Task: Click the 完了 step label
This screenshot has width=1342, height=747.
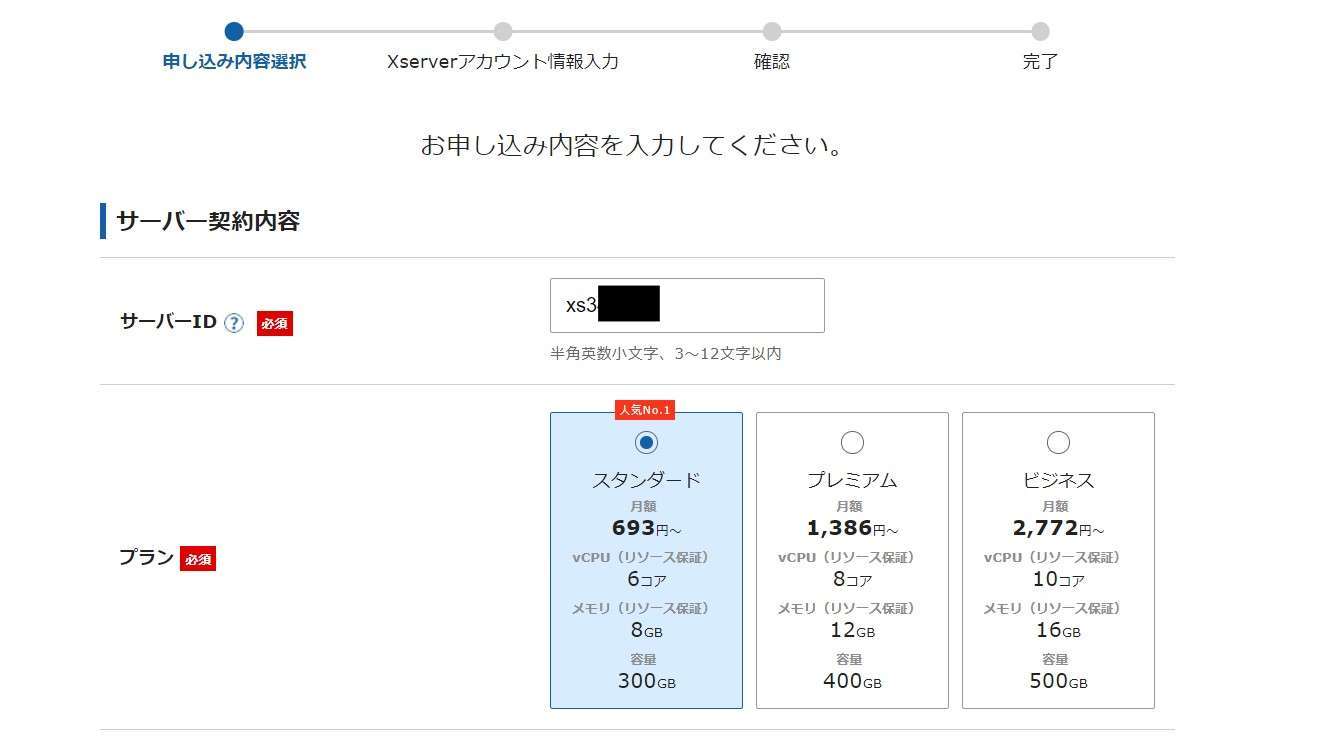Action: [x=1040, y=61]
